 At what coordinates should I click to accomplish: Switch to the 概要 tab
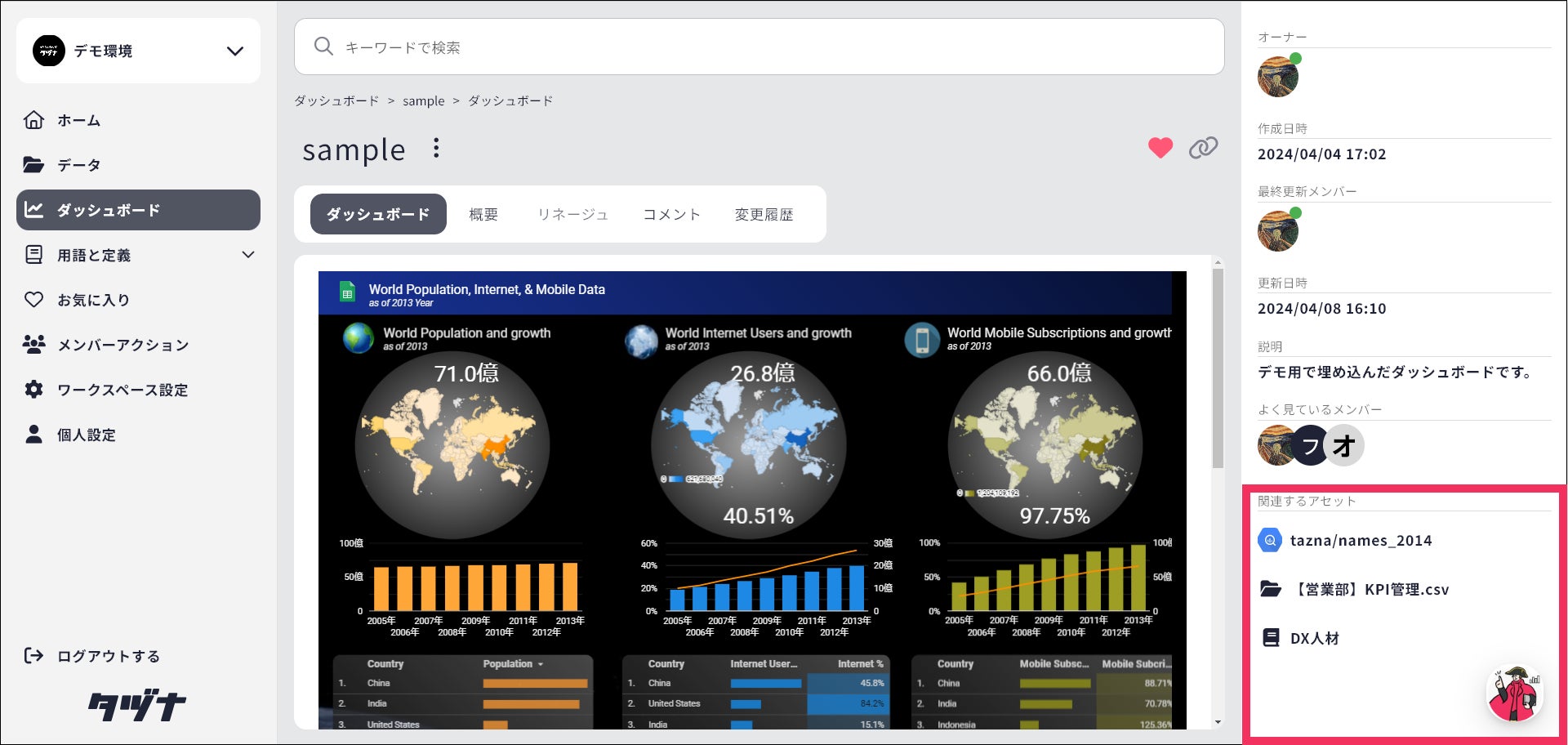(x=483, y=214)
